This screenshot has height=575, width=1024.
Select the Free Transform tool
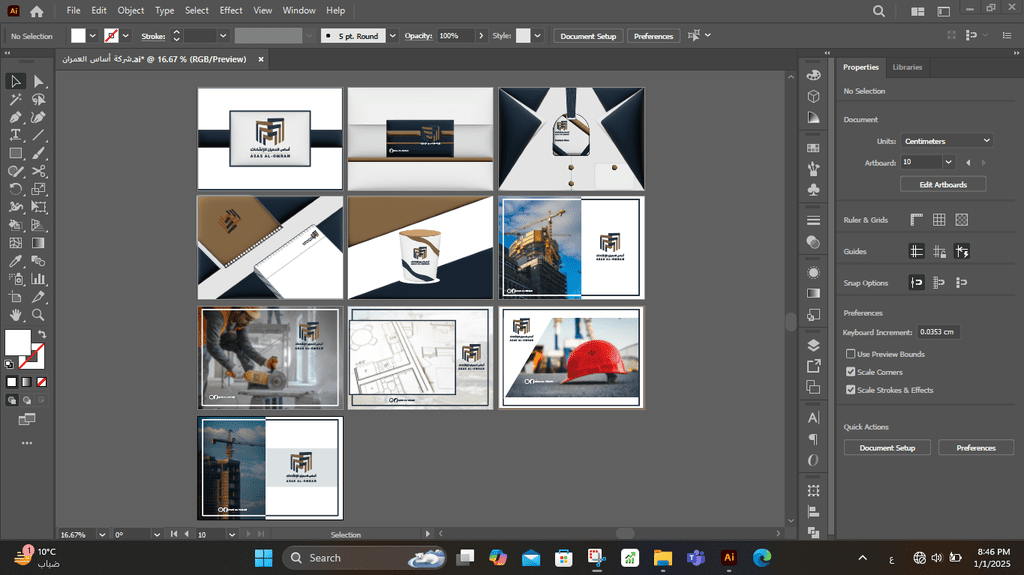[39, 207]
